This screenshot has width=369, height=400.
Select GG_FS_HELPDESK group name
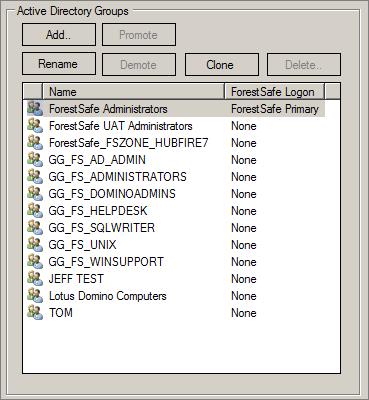[98, 211]
